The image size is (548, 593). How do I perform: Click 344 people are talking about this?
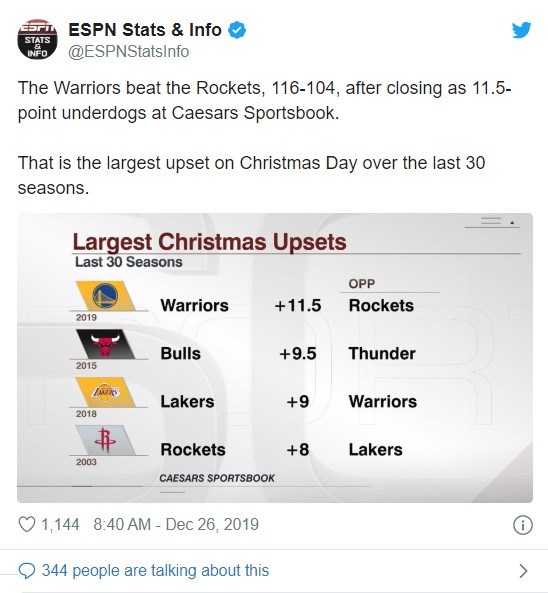point(155,570)
